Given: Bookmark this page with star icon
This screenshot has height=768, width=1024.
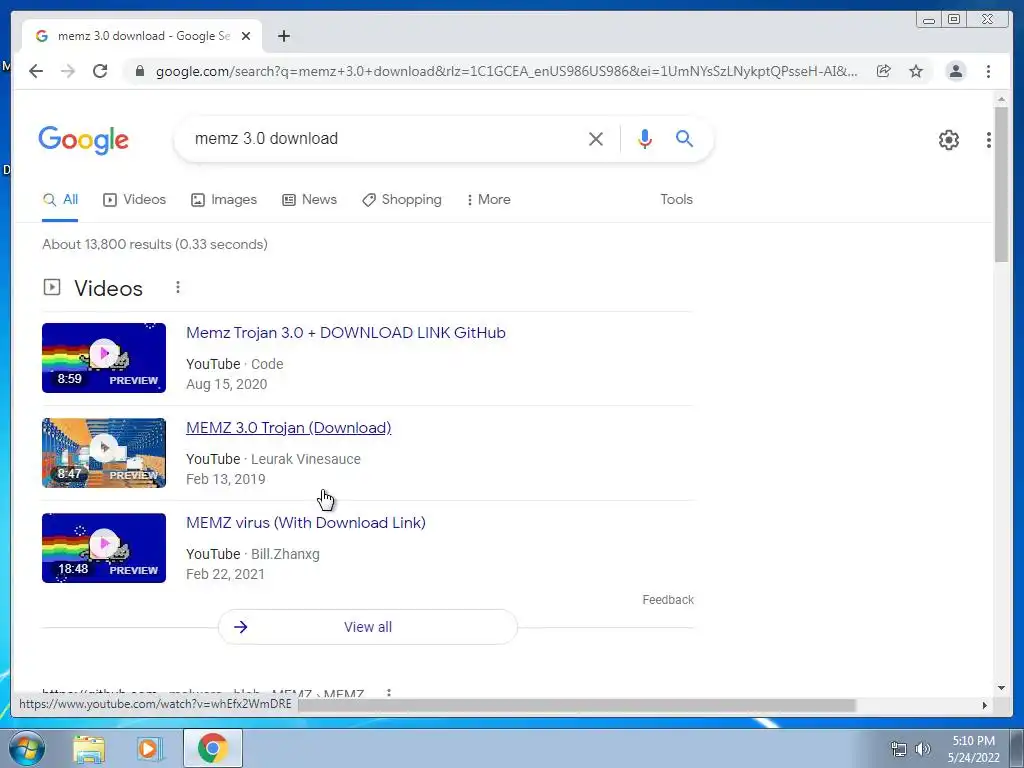Looking at the screenshot, I should (x=916, y=71).
